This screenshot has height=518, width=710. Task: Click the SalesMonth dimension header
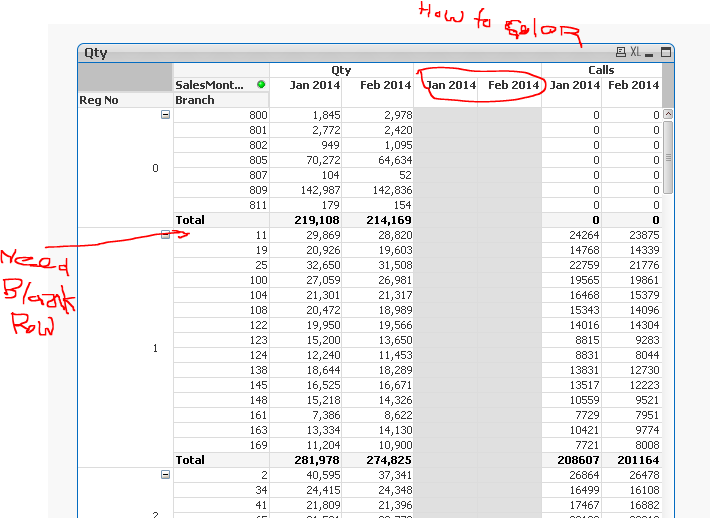(209, 85)
